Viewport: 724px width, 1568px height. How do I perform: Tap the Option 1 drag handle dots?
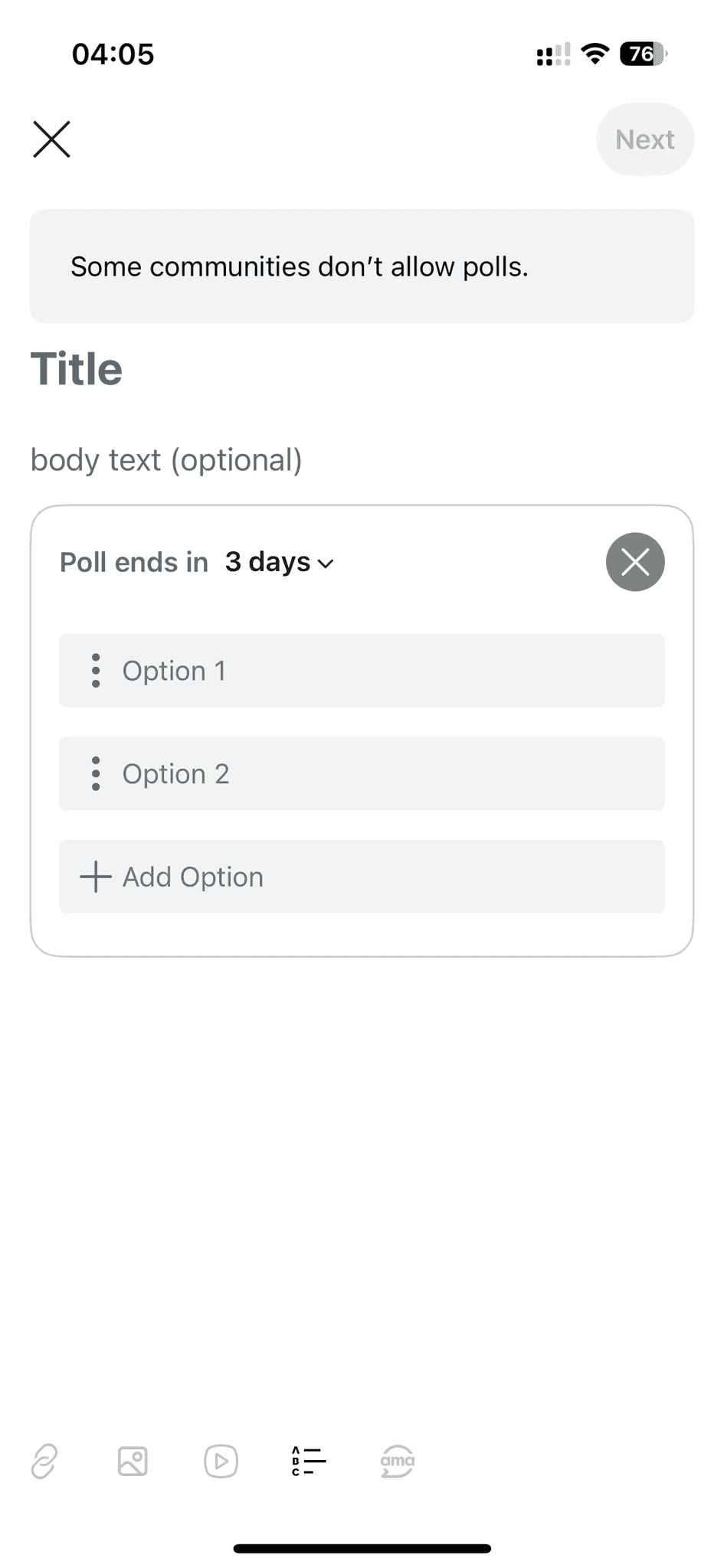pos(96,671)
